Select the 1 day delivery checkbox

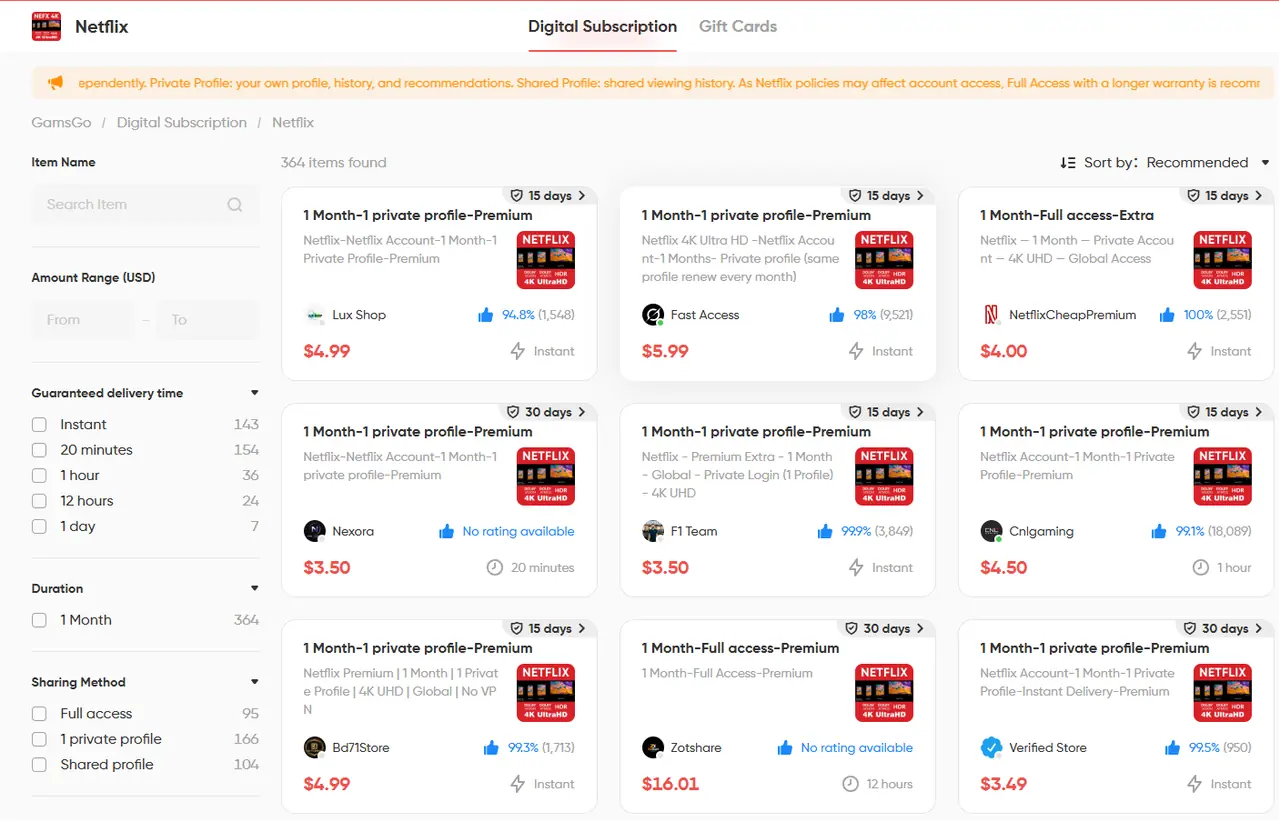(39, 527)
